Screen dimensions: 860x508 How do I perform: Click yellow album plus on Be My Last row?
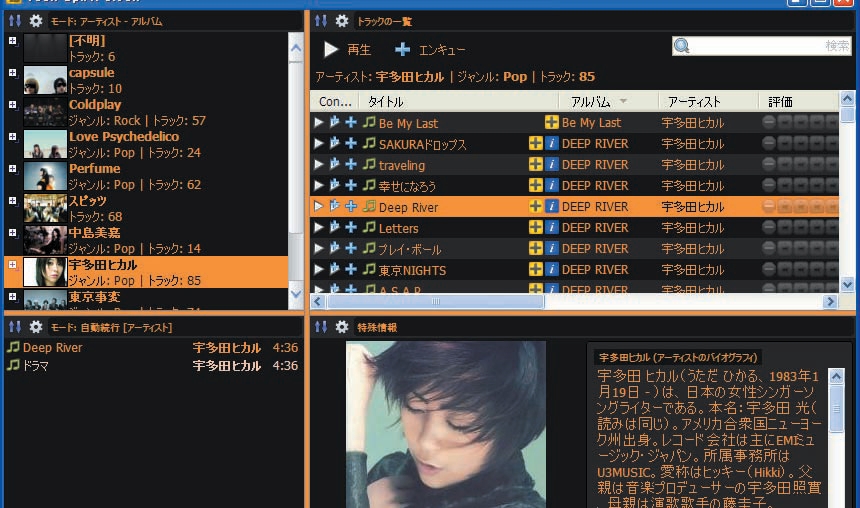552,122
